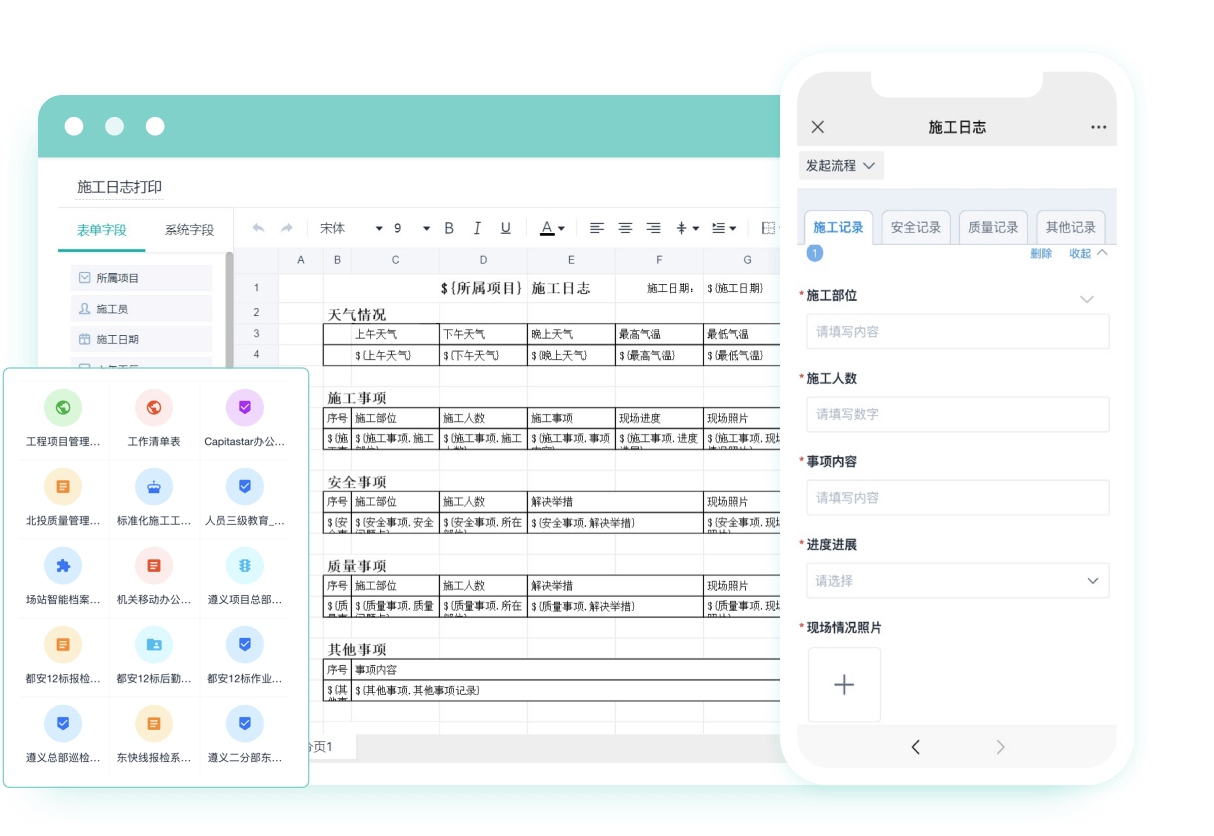
Task: Toggle bold formatting in the toolbar
Action: (449, 228)
